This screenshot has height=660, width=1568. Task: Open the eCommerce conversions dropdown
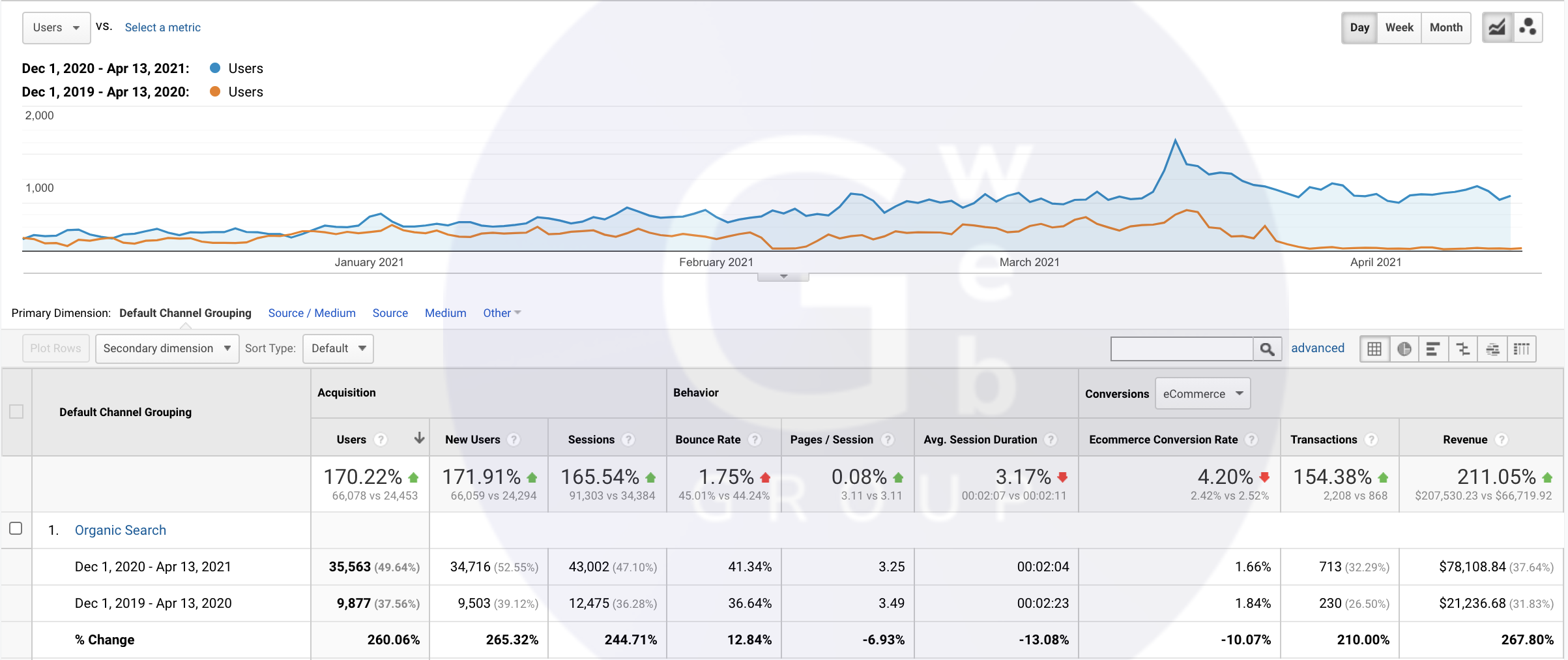(1202, 394)
